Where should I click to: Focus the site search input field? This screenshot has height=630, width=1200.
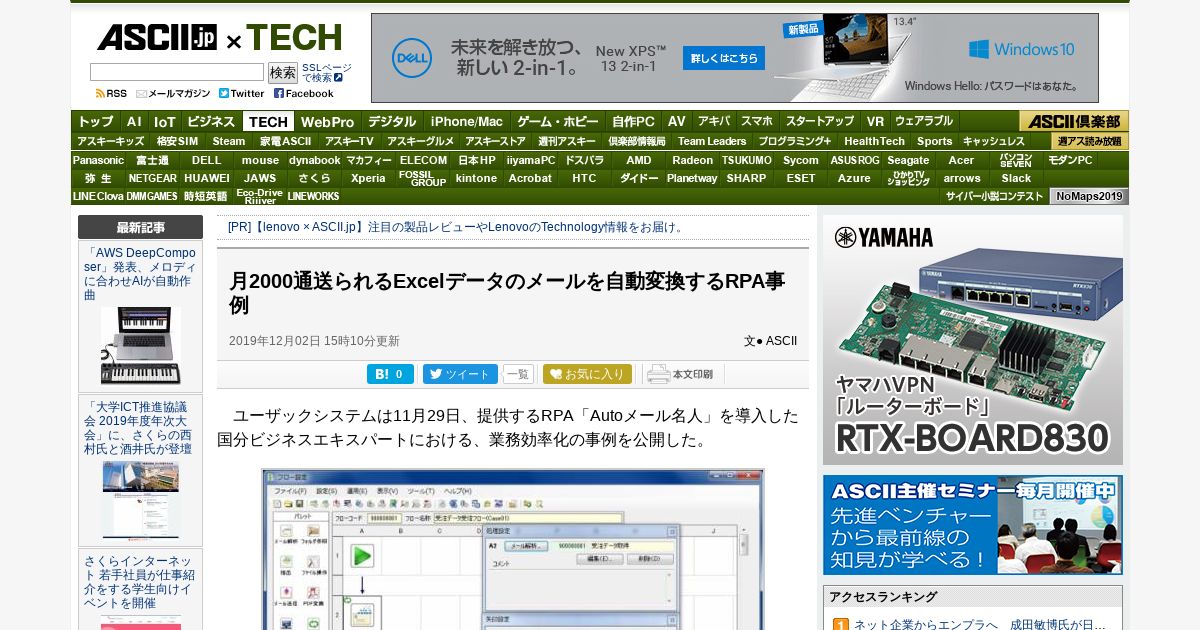coord(177,72)
